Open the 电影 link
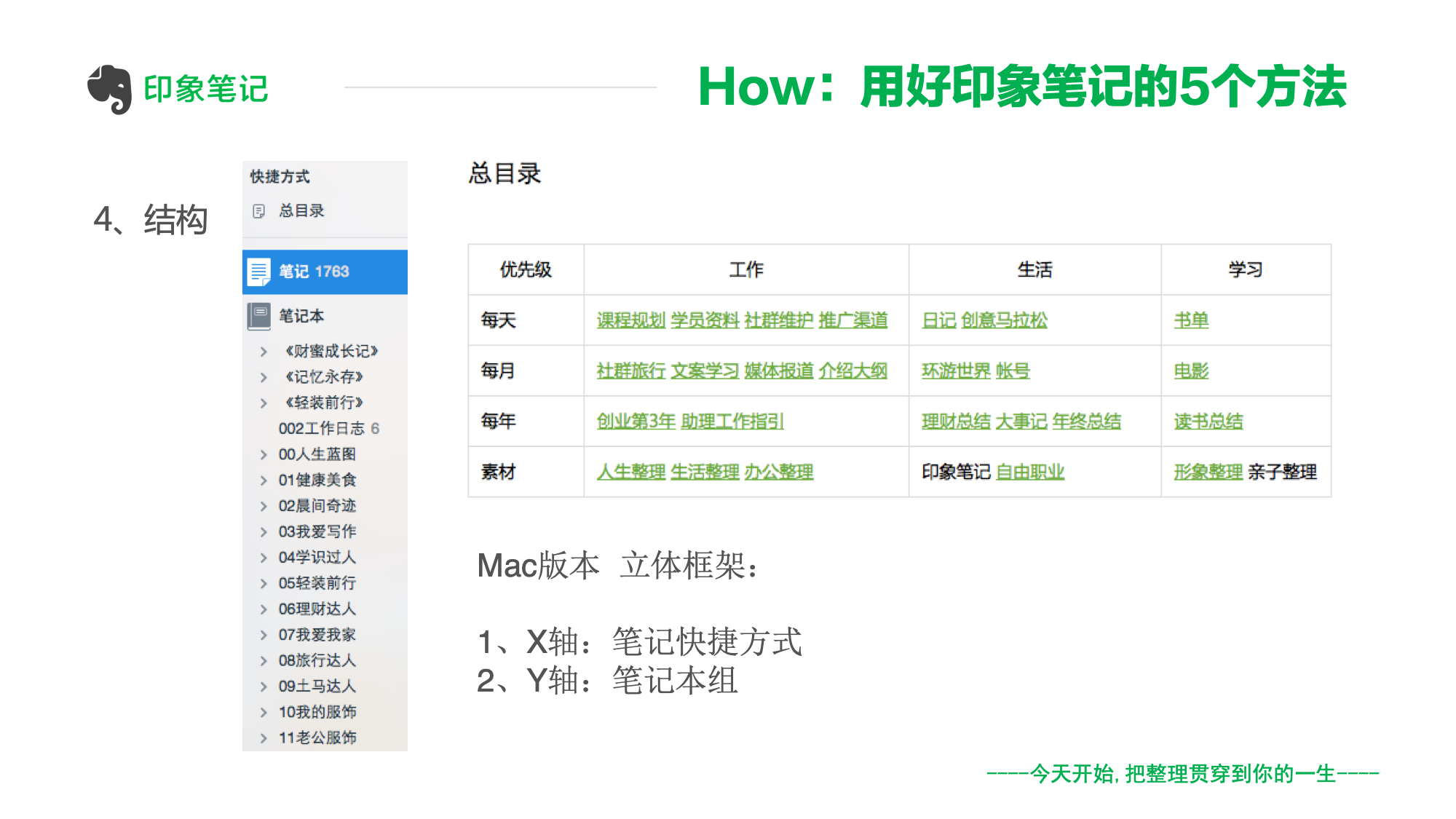The width and height of the screenshot is (1456, 819). pyautogui.click(x=1192, y=371)
